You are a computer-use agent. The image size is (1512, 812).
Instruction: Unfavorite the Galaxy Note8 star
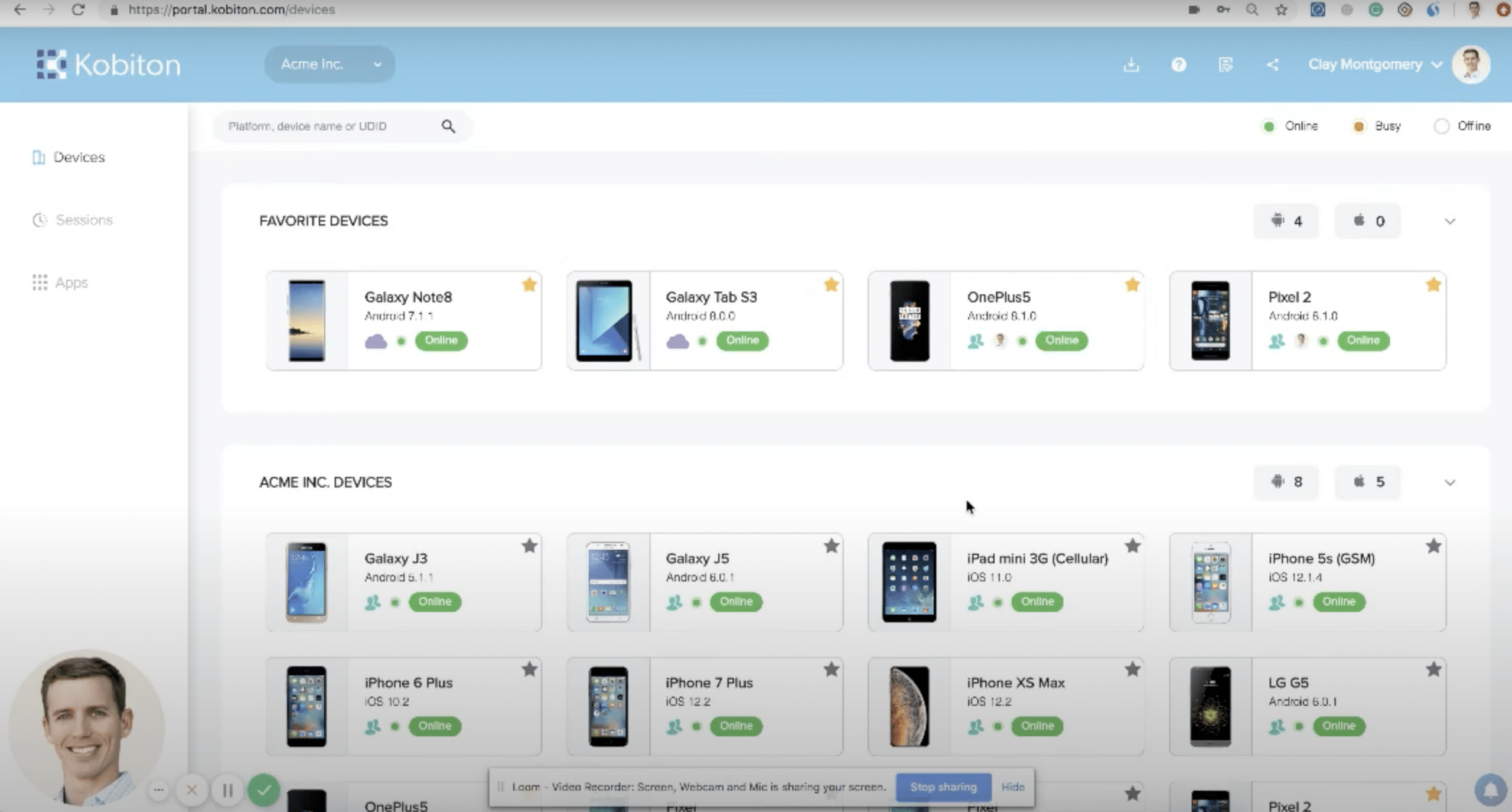click(529, 285)
